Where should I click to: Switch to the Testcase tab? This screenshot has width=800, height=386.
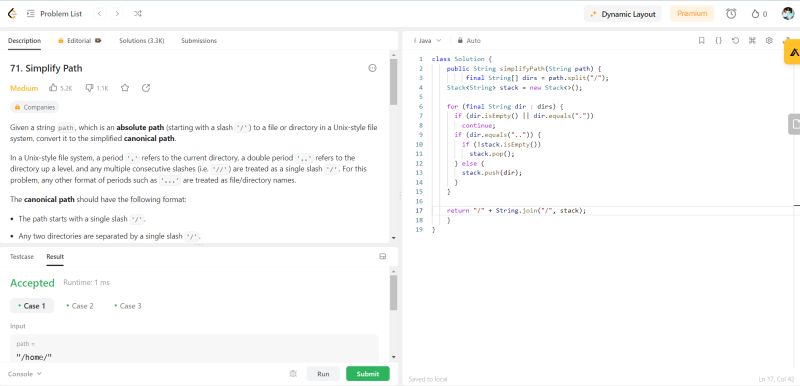click(22, 256)
